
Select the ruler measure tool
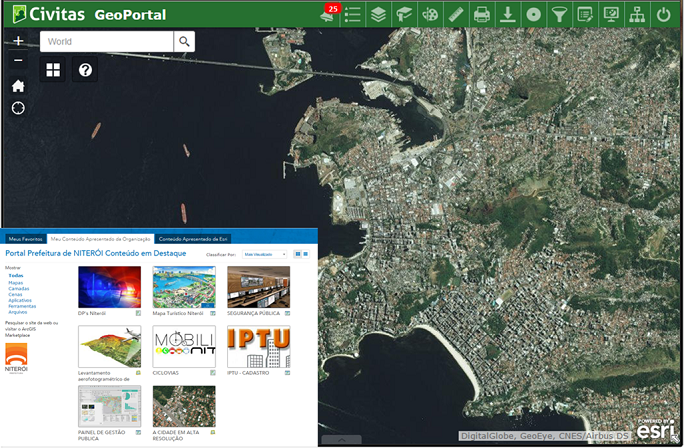pyautogui.click(x=456, y=14)
